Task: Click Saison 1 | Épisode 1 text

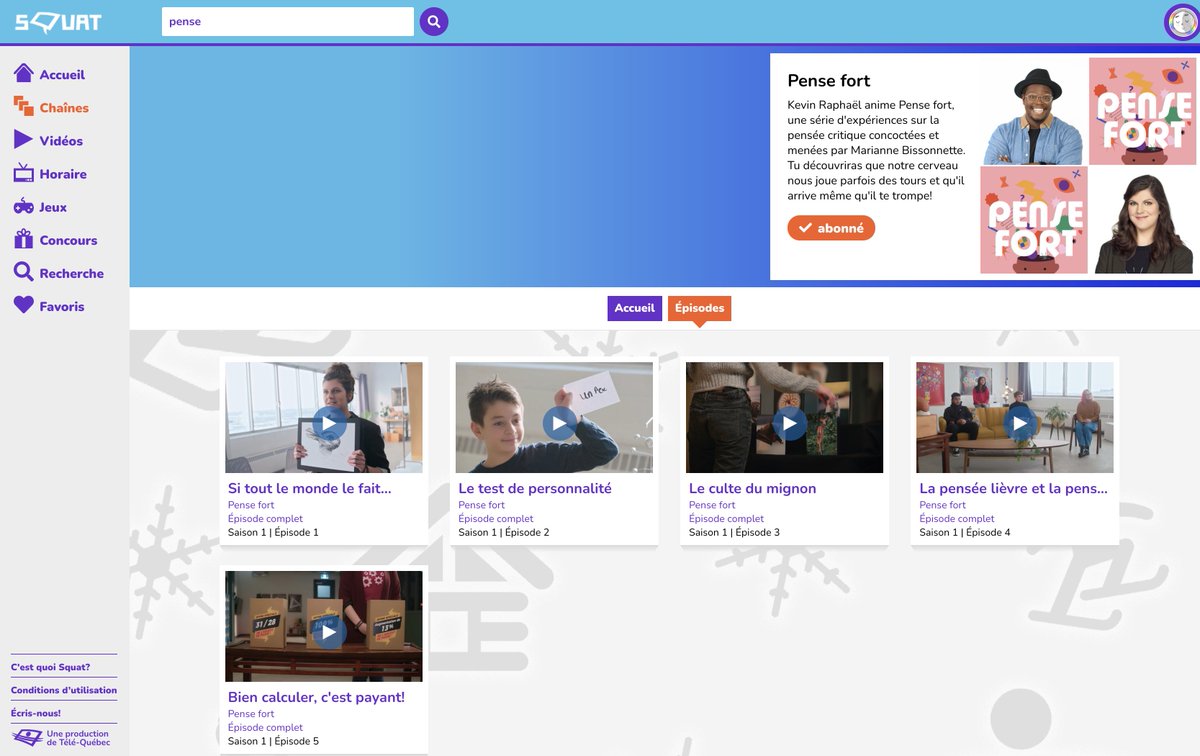Action: pos(273,533)
